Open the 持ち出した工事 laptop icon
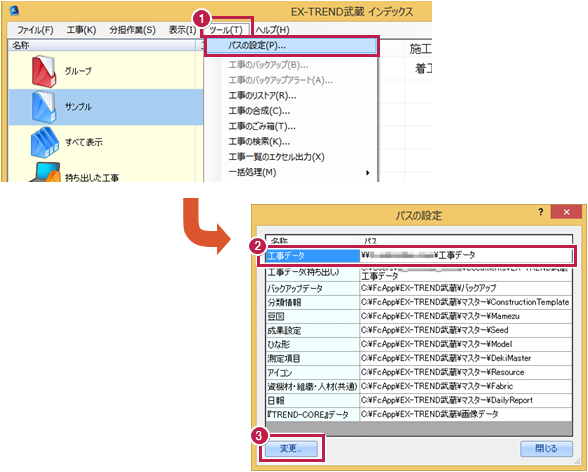Screen dimensions: 588x472 click(45, 172)
